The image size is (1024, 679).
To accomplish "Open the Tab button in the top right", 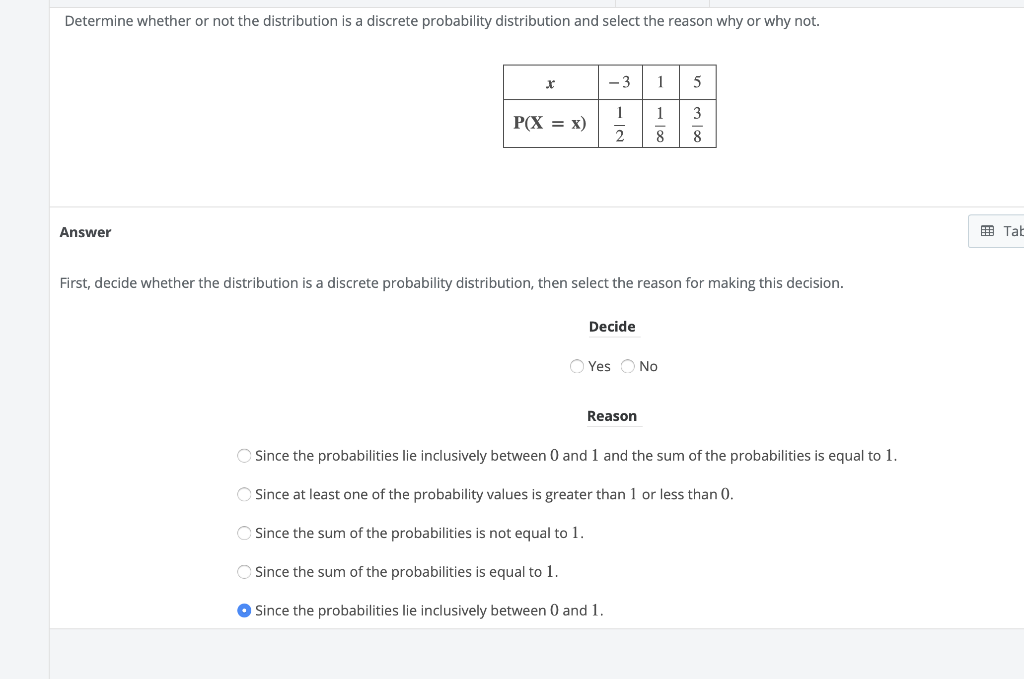I will 1005,231.
